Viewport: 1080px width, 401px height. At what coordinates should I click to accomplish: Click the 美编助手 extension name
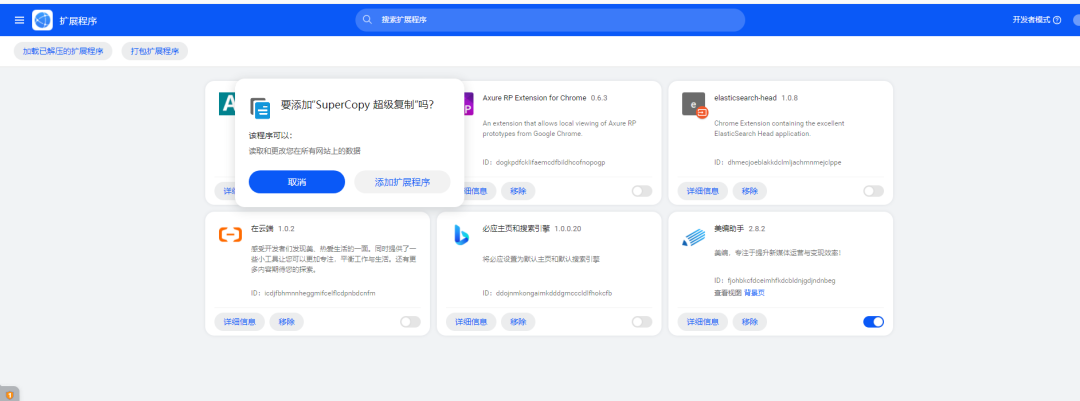pos(729,228)
